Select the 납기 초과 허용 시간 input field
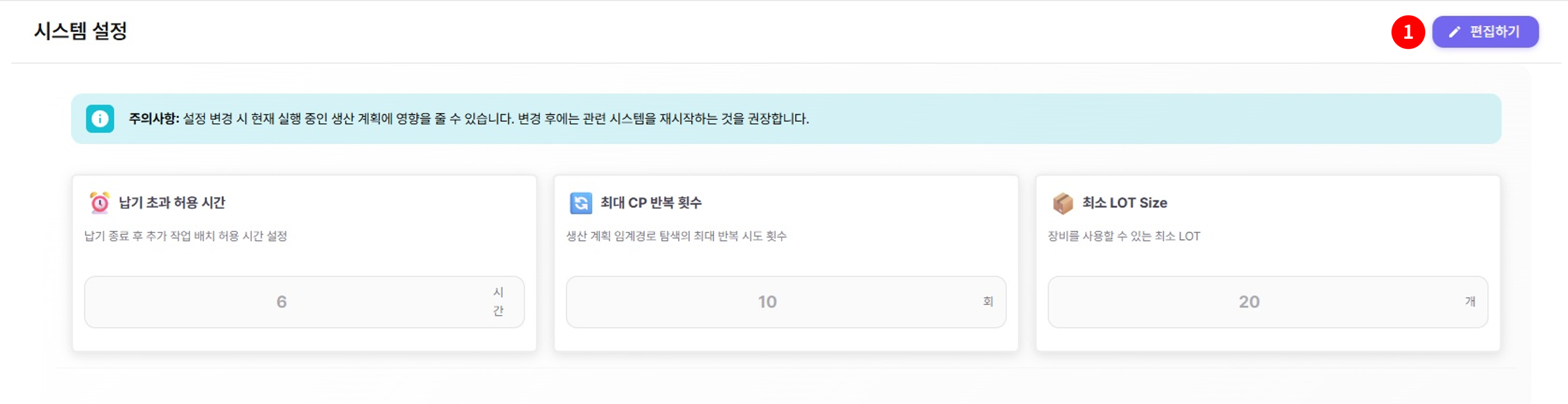Image resolution: width=1568 pixels, height=404 pixels. click(282, 302)
